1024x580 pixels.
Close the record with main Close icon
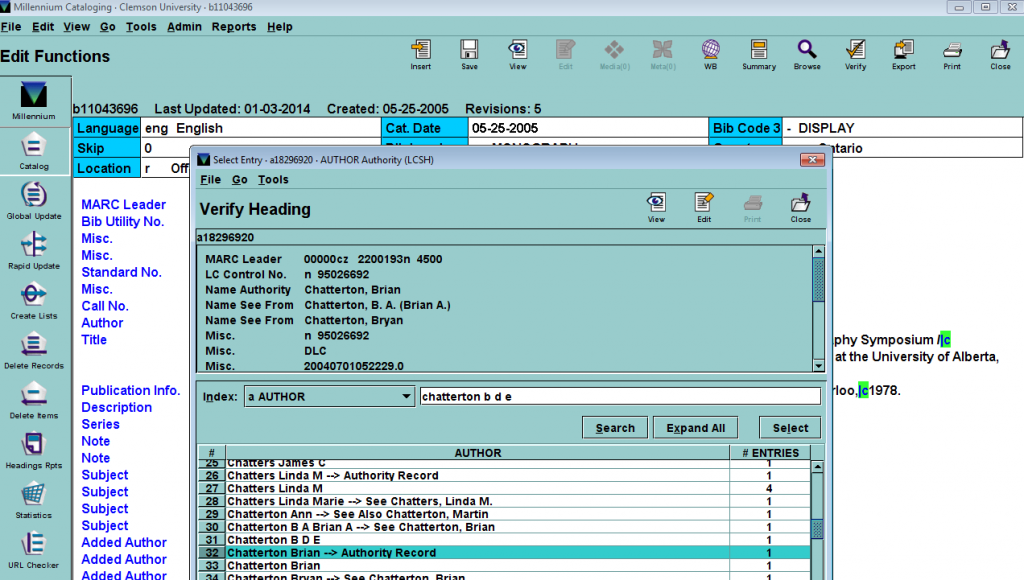1000,55
